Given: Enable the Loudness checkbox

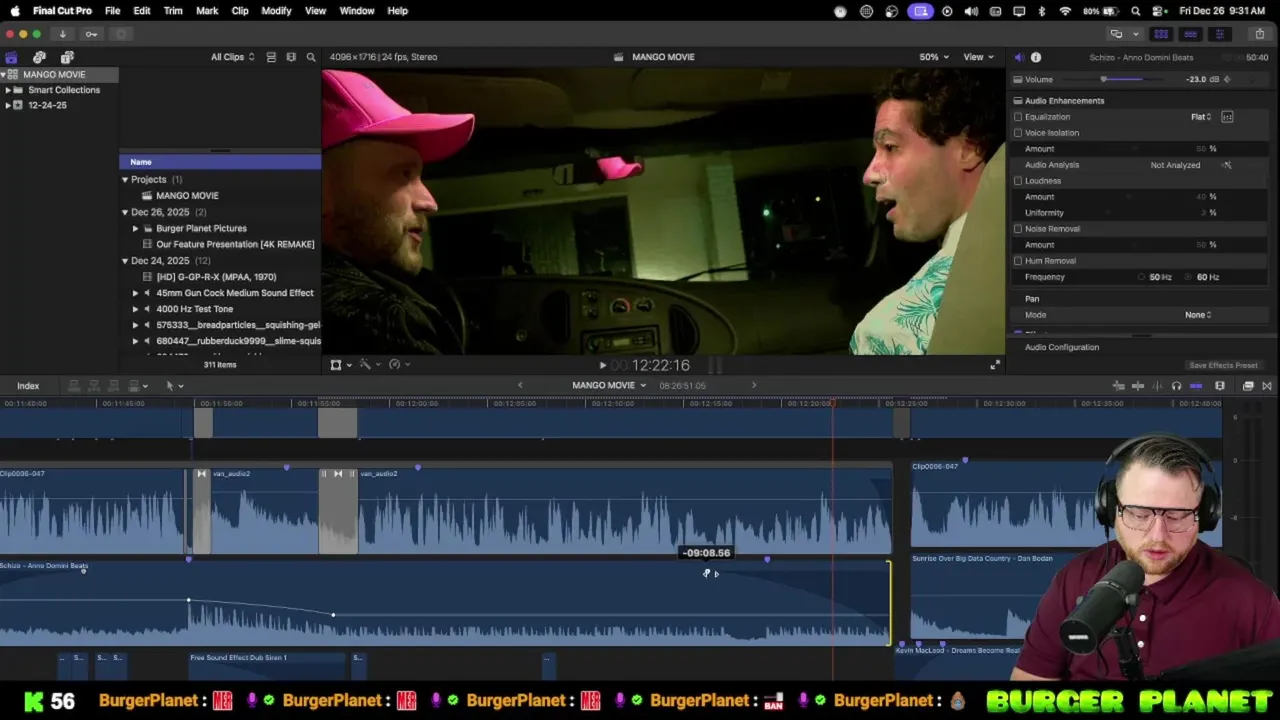Looking at the screenshot, I should pyautogui.click(x=1018, y=181).
